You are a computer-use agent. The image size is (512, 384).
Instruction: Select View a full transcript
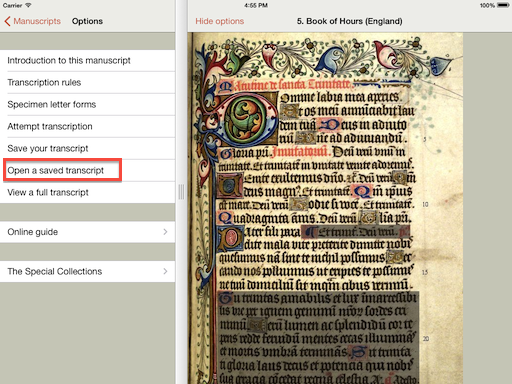point(87,192)
